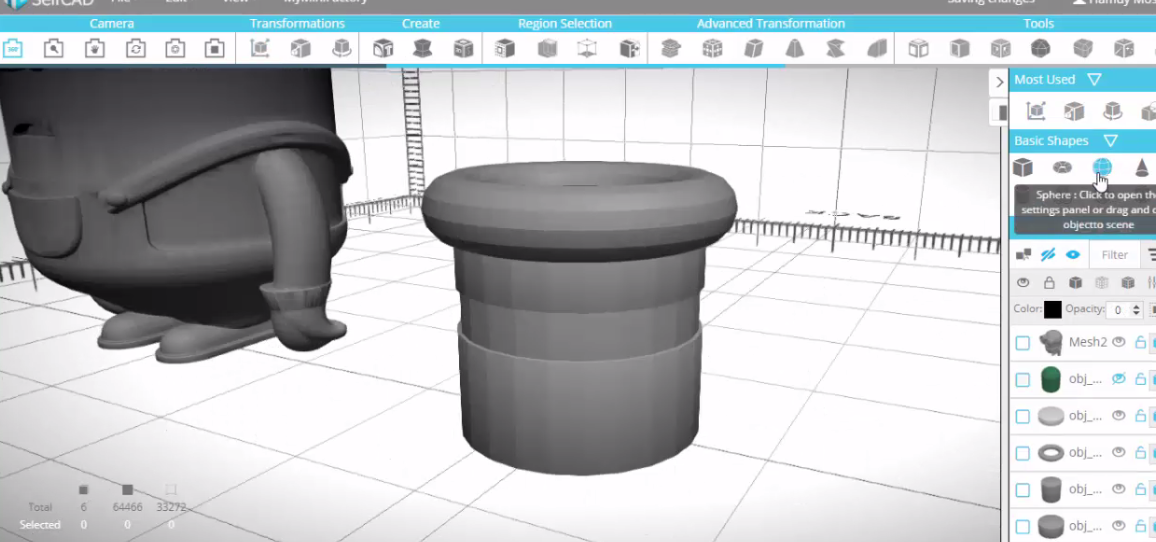Toggle lock on green cylinder object

1140,379
